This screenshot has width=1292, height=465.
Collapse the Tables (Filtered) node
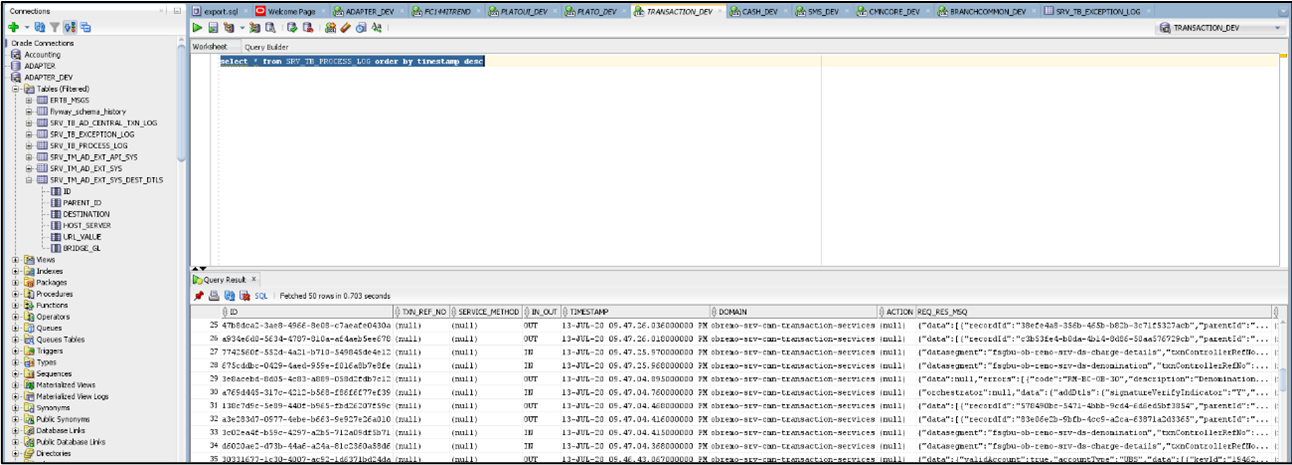(16, 89)
